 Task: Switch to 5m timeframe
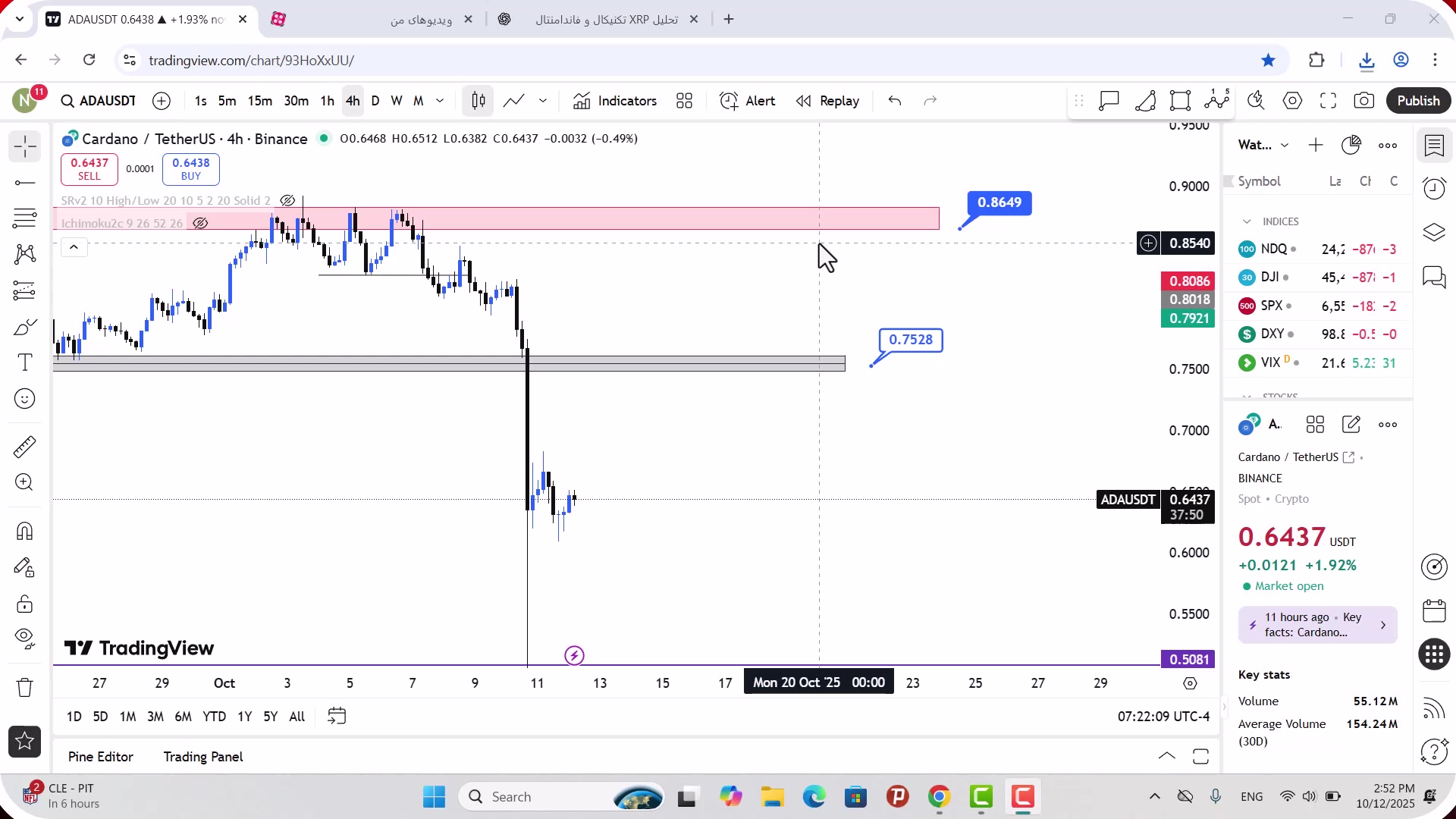click(227, 101)
